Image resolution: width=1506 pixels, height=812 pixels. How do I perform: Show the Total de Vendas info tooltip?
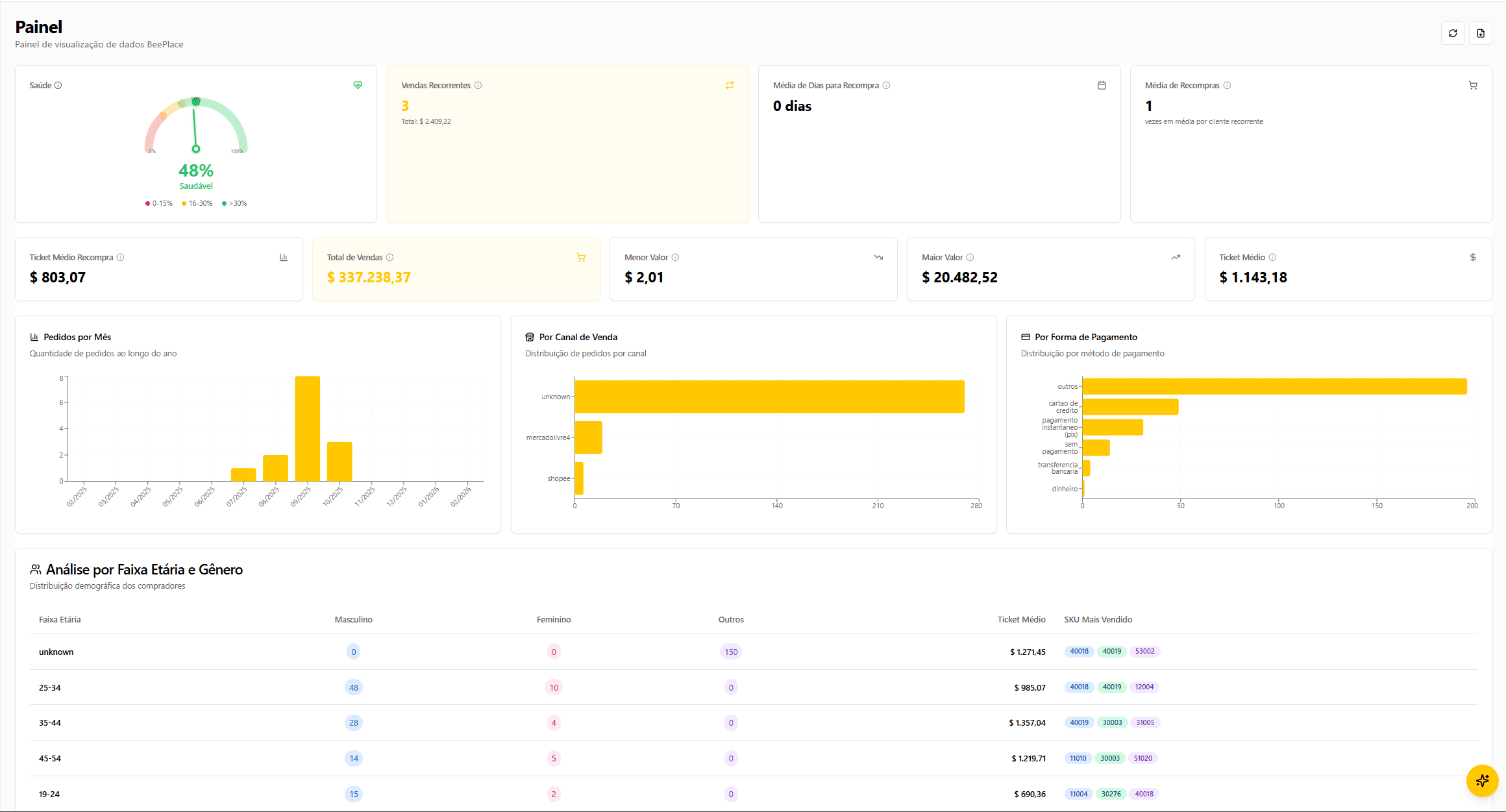point(391,257)
